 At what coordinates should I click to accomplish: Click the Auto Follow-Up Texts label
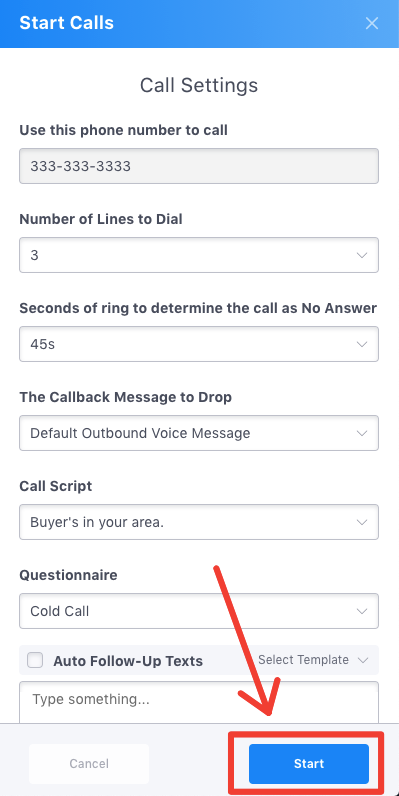pos(128,661)
